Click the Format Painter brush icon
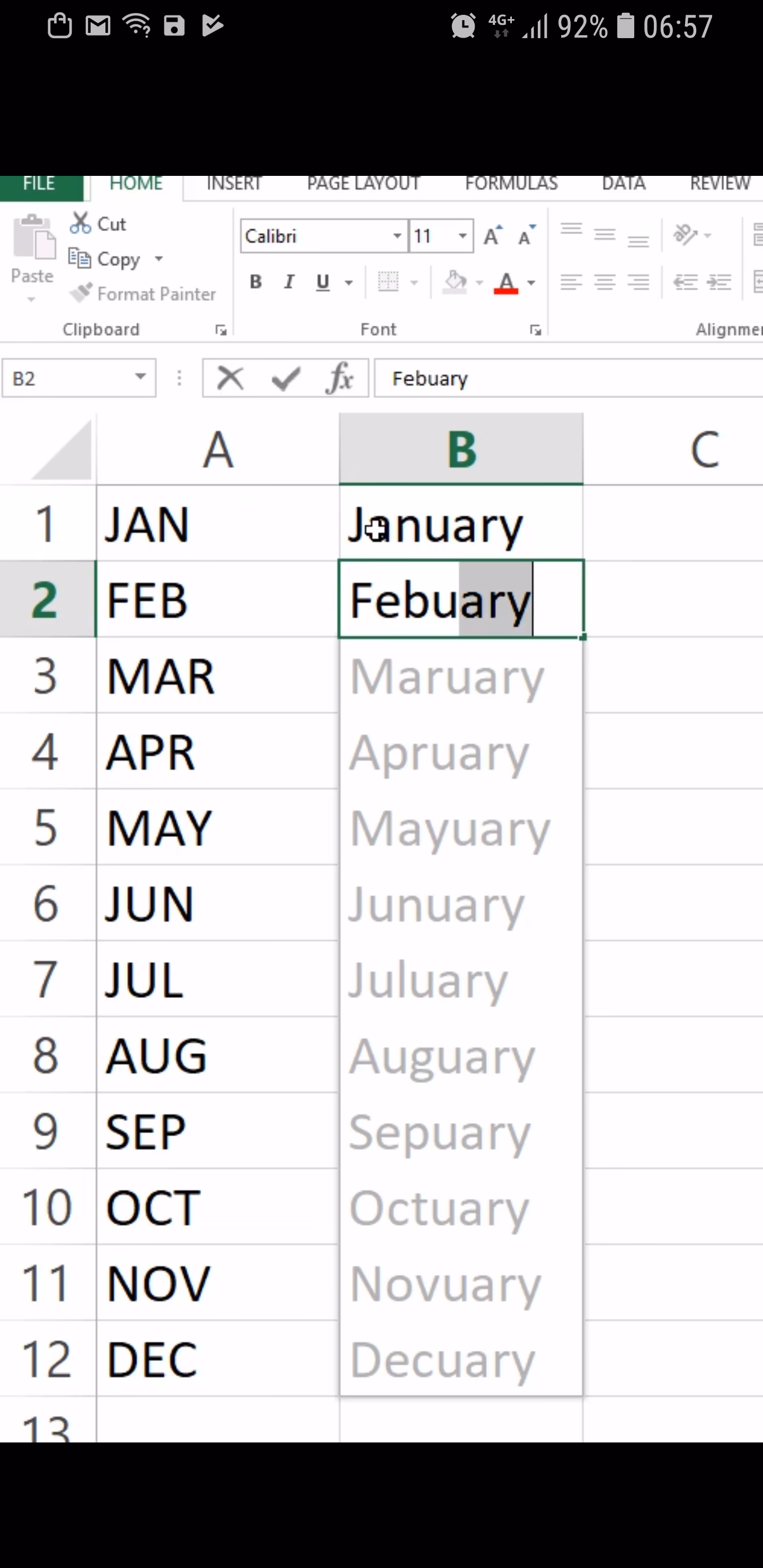 pos(81,293)
